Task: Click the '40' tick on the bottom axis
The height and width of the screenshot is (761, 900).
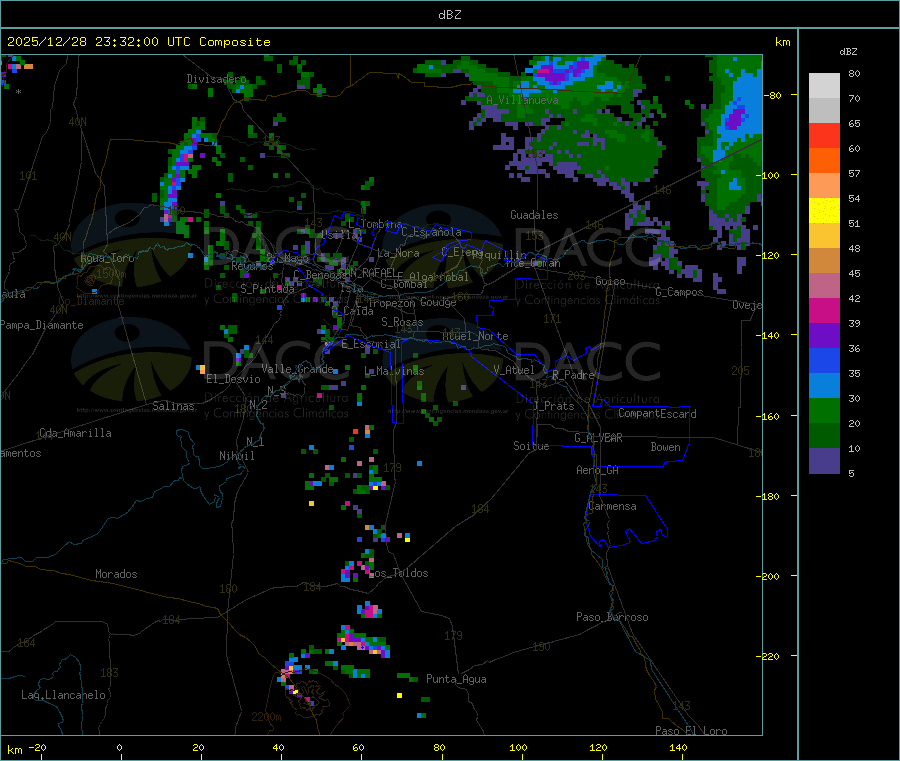Action: pos(278,747)
